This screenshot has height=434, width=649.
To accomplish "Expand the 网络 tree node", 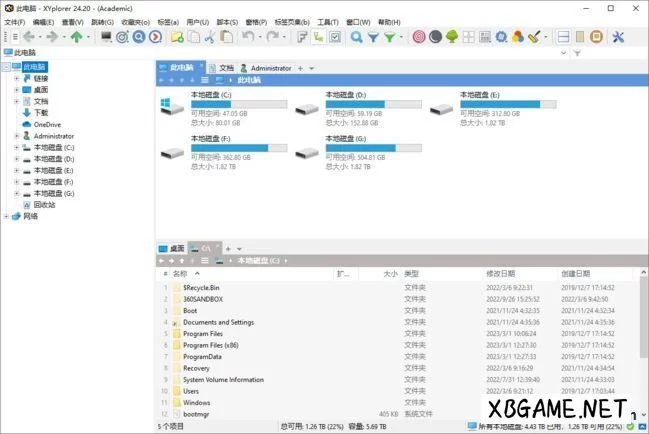I will click(7, 216).
